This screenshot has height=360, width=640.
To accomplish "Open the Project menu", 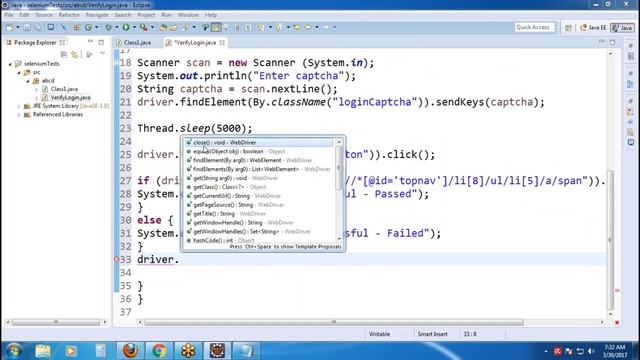I will (146, 15).
